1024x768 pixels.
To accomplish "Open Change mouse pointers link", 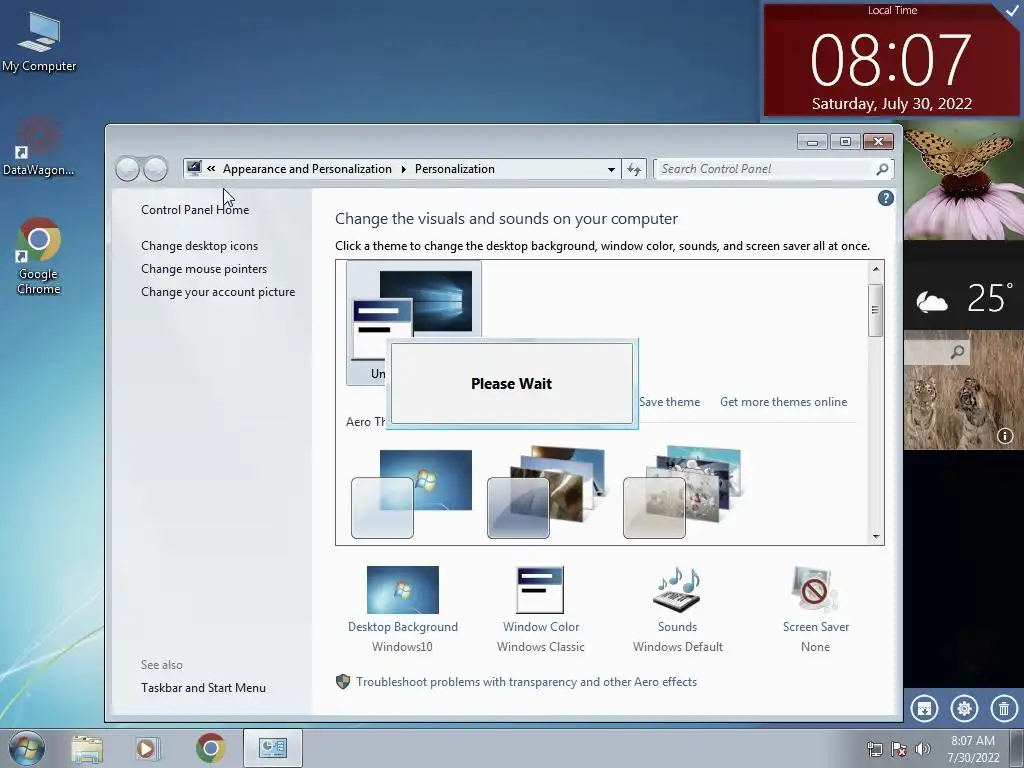I will click(x=204, y=268).
